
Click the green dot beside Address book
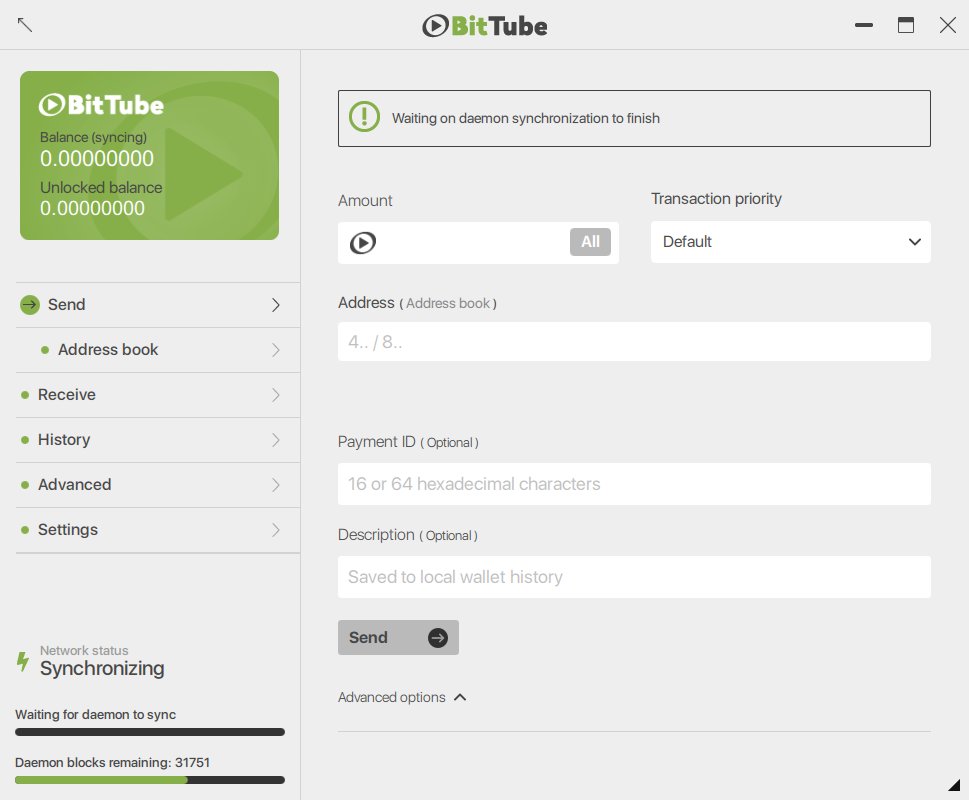pos(44,350)
